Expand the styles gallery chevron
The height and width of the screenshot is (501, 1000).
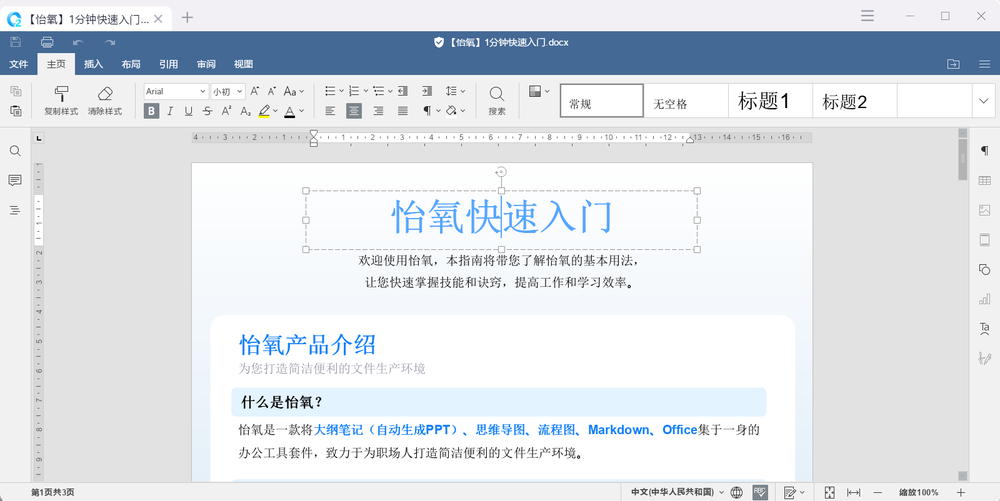point(983,100)
